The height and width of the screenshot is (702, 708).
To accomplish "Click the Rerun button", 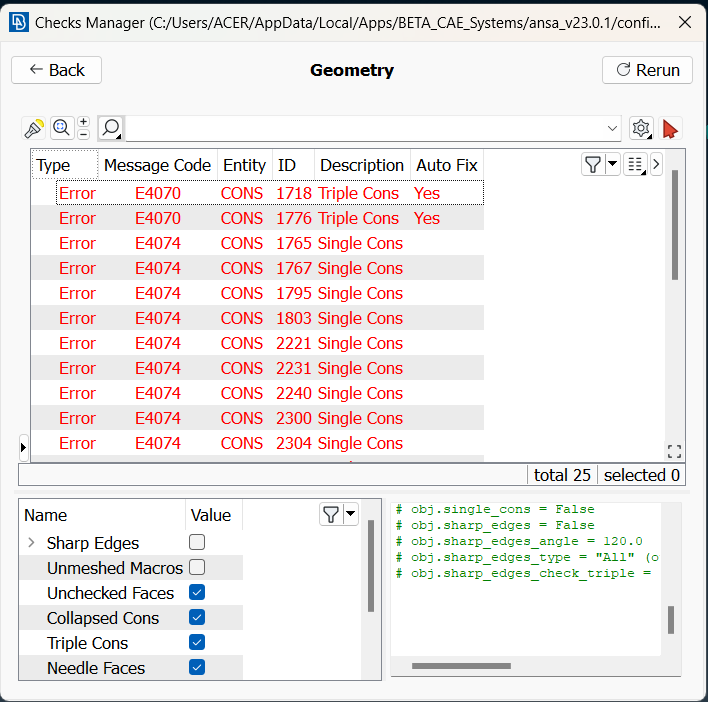I will point(647,70).
